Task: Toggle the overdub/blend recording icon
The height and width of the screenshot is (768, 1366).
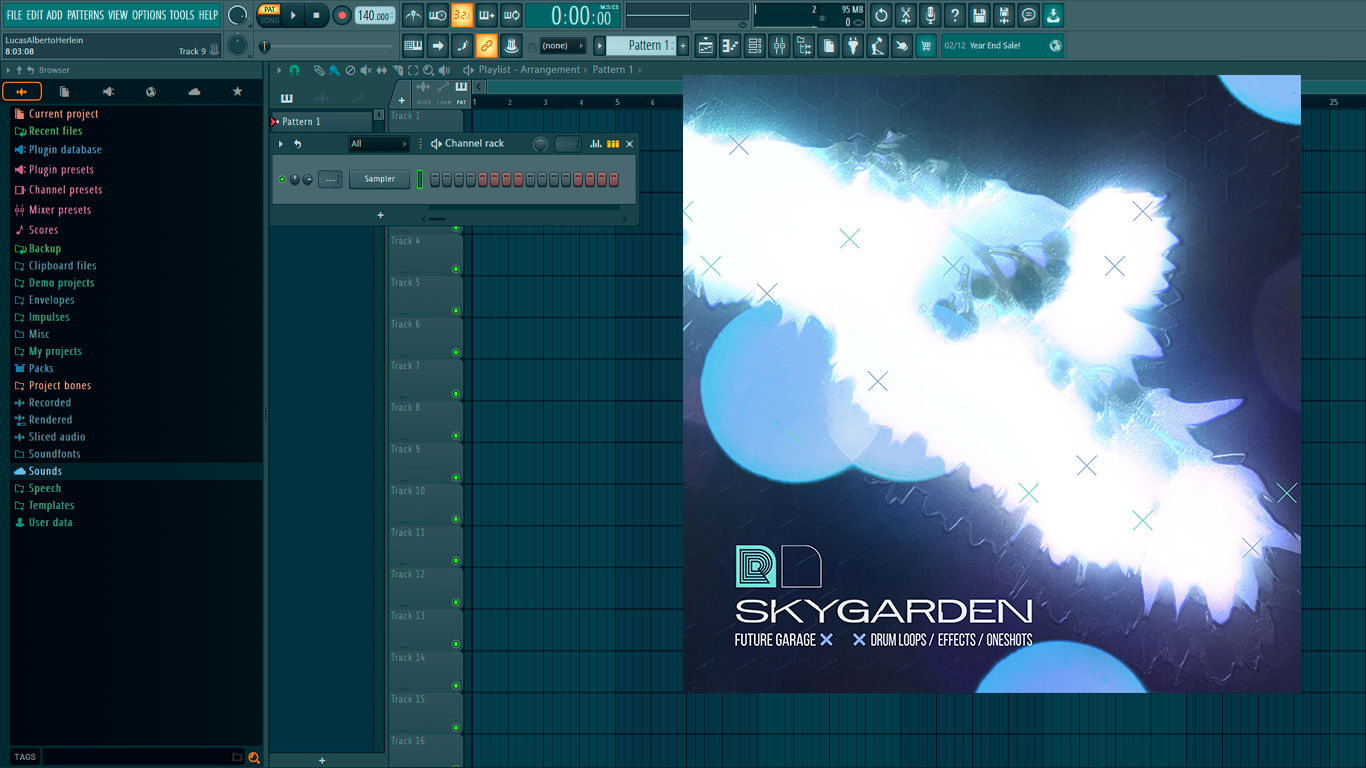Action: point(487,15)
